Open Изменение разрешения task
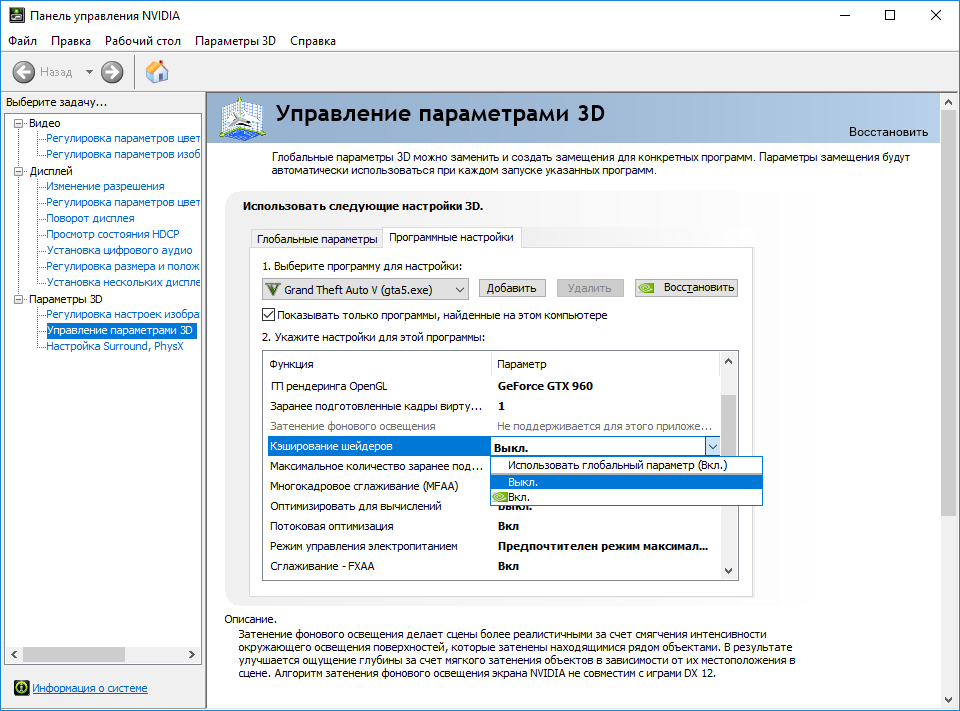This screenshot has height=711, width=960. pyautogui.click(x=105, y=186)
